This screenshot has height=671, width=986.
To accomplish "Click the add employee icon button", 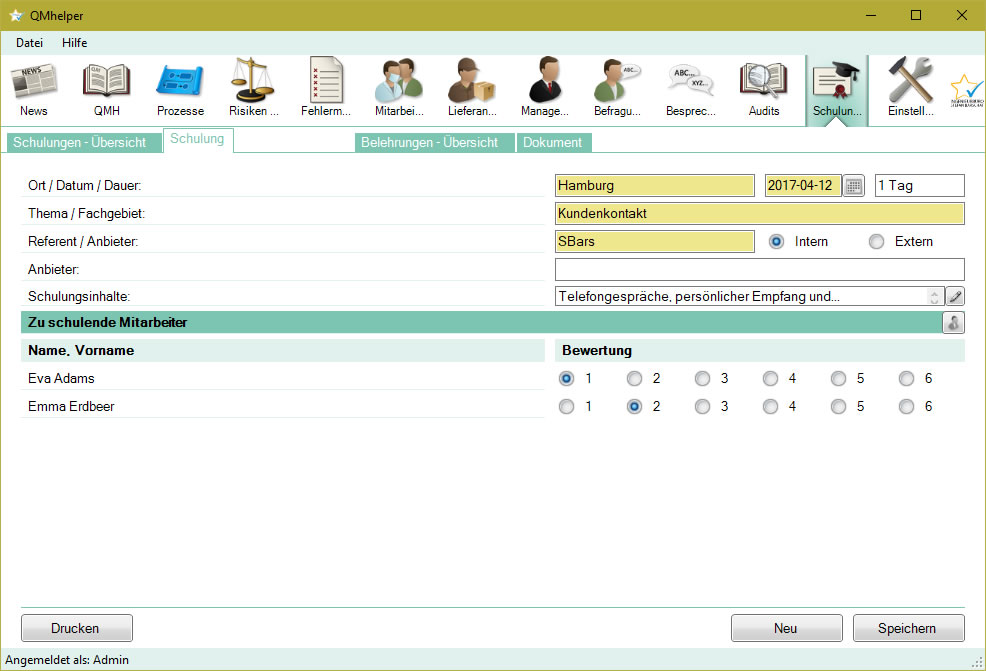I will click(954, 323).
